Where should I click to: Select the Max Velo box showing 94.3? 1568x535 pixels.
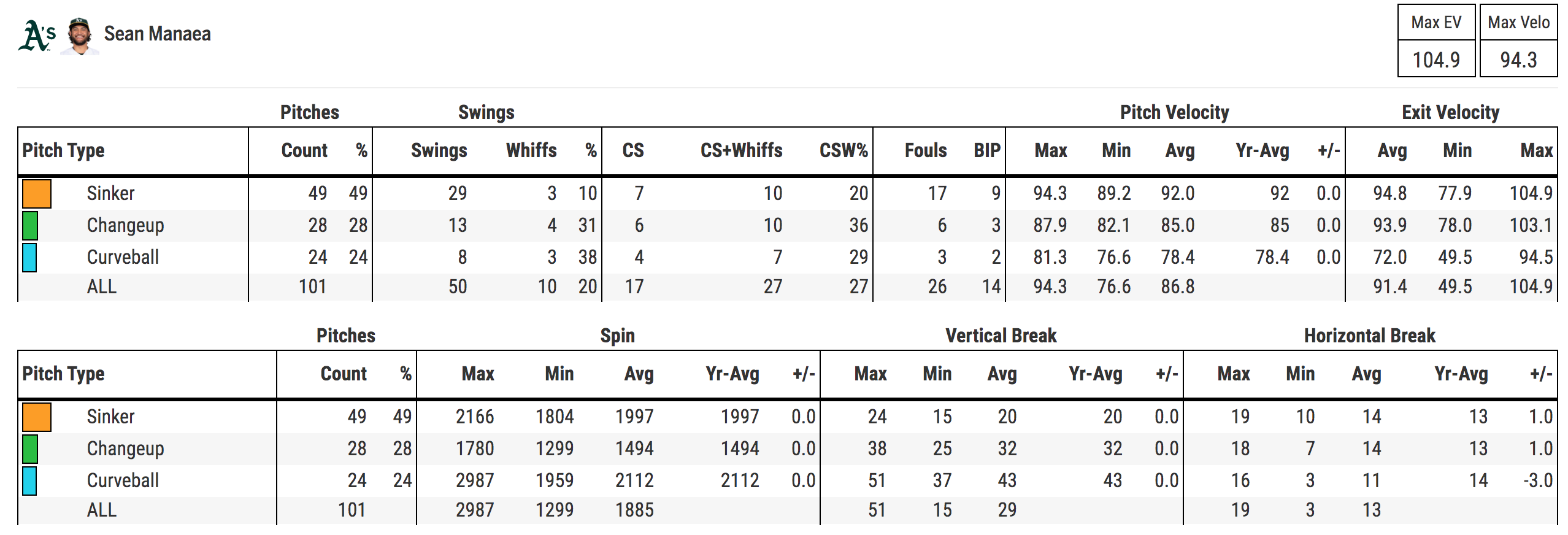tap(1518, 40)
